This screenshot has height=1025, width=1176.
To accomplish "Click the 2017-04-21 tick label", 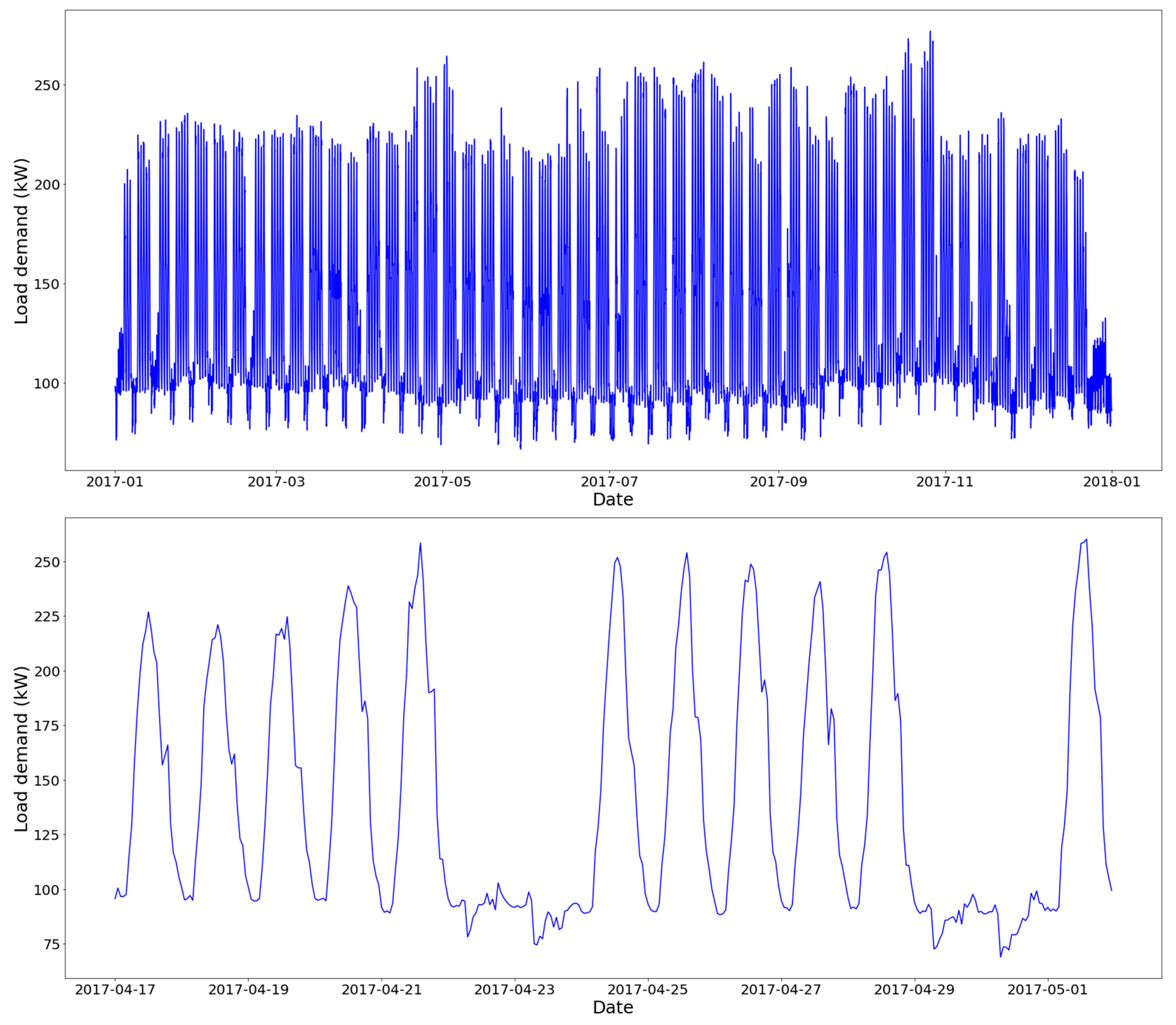I will 381,990.
